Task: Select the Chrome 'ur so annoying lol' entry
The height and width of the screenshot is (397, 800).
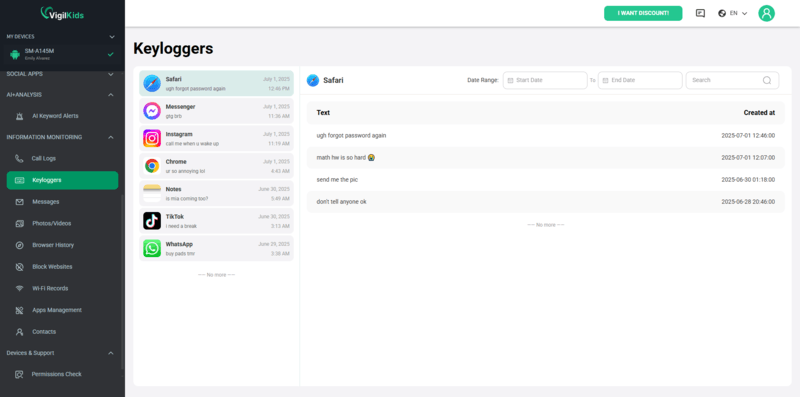Action: 216,166
